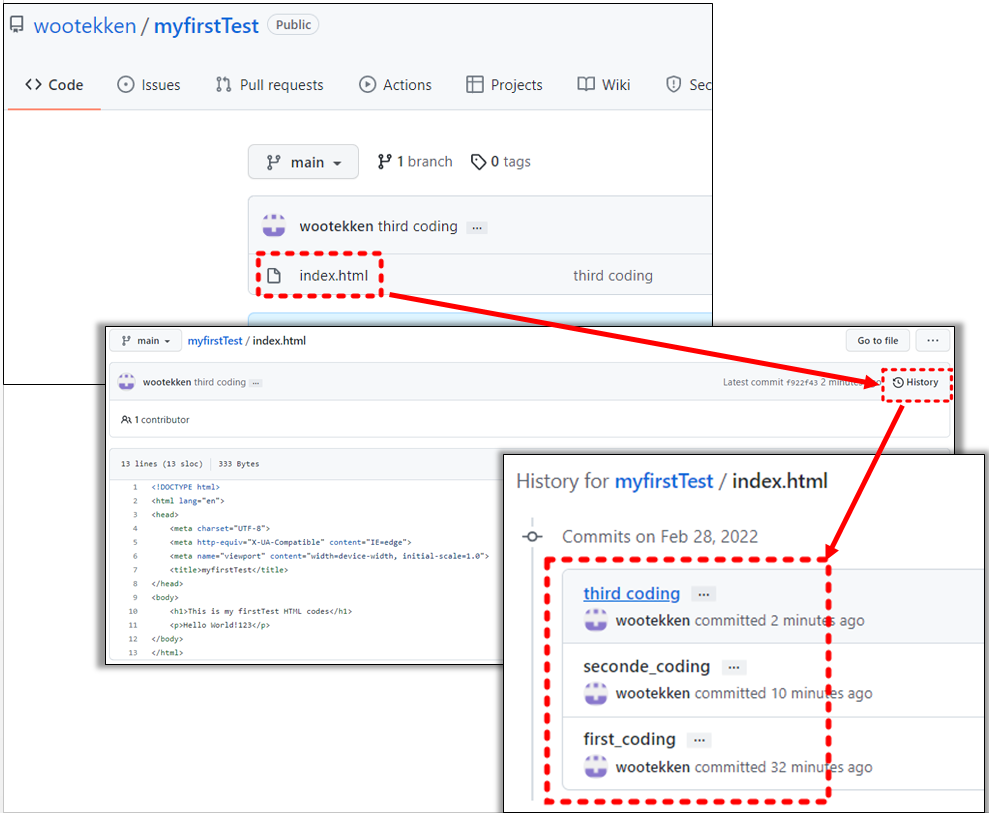The height and width of the screenshot is (813, 989).
Task: Click wootekken avatar in repository commit bar
Action: 274,226
